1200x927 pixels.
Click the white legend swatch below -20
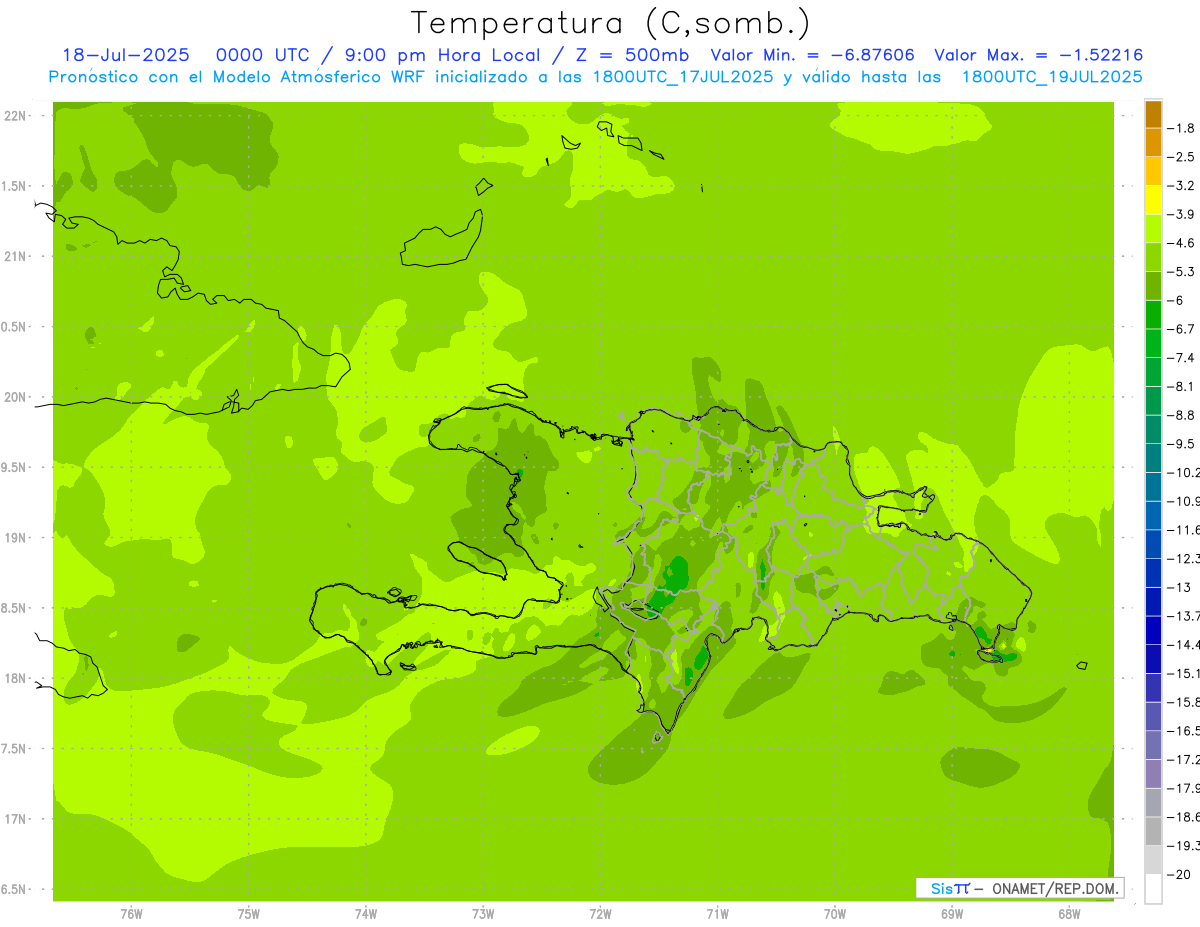pyautogui.click(x=1153, y=889)
